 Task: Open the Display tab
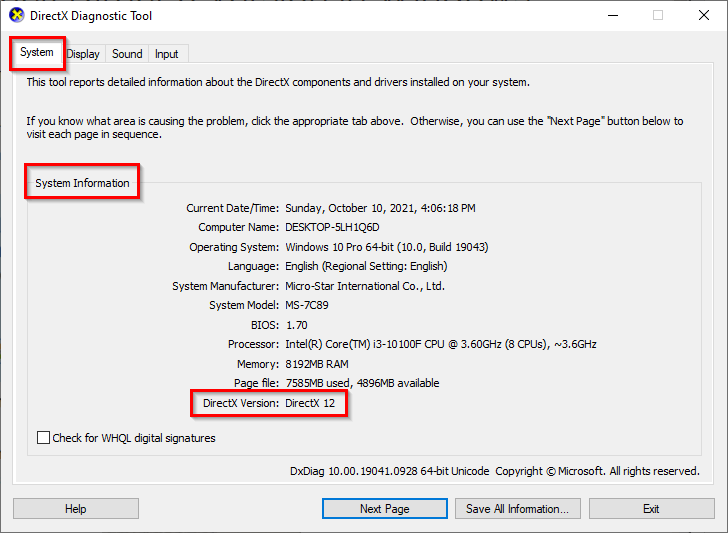pos(83,54)
